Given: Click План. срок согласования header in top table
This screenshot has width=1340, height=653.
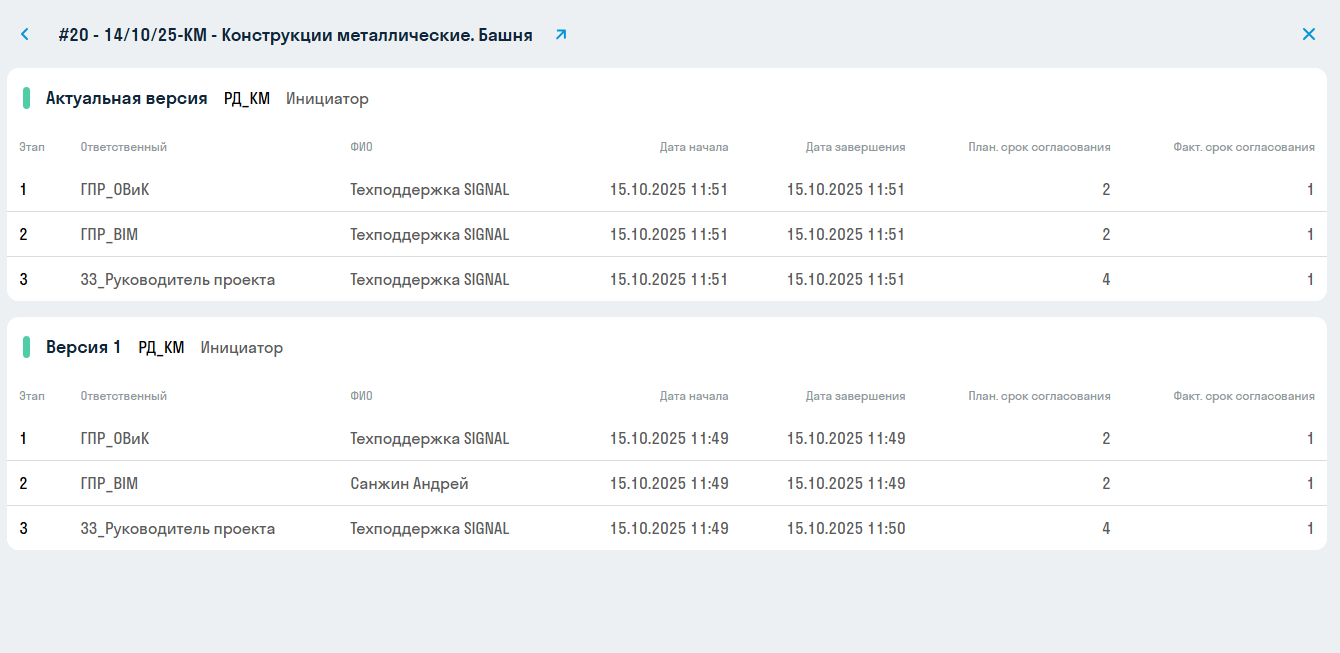Looking at the screenshot, I should click(1039, 147).
